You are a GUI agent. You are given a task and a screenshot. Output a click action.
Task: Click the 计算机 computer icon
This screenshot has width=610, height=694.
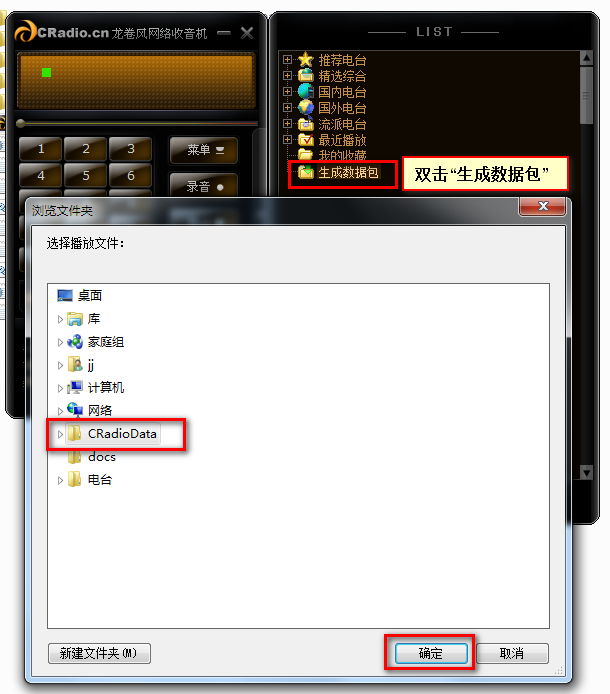75,388
